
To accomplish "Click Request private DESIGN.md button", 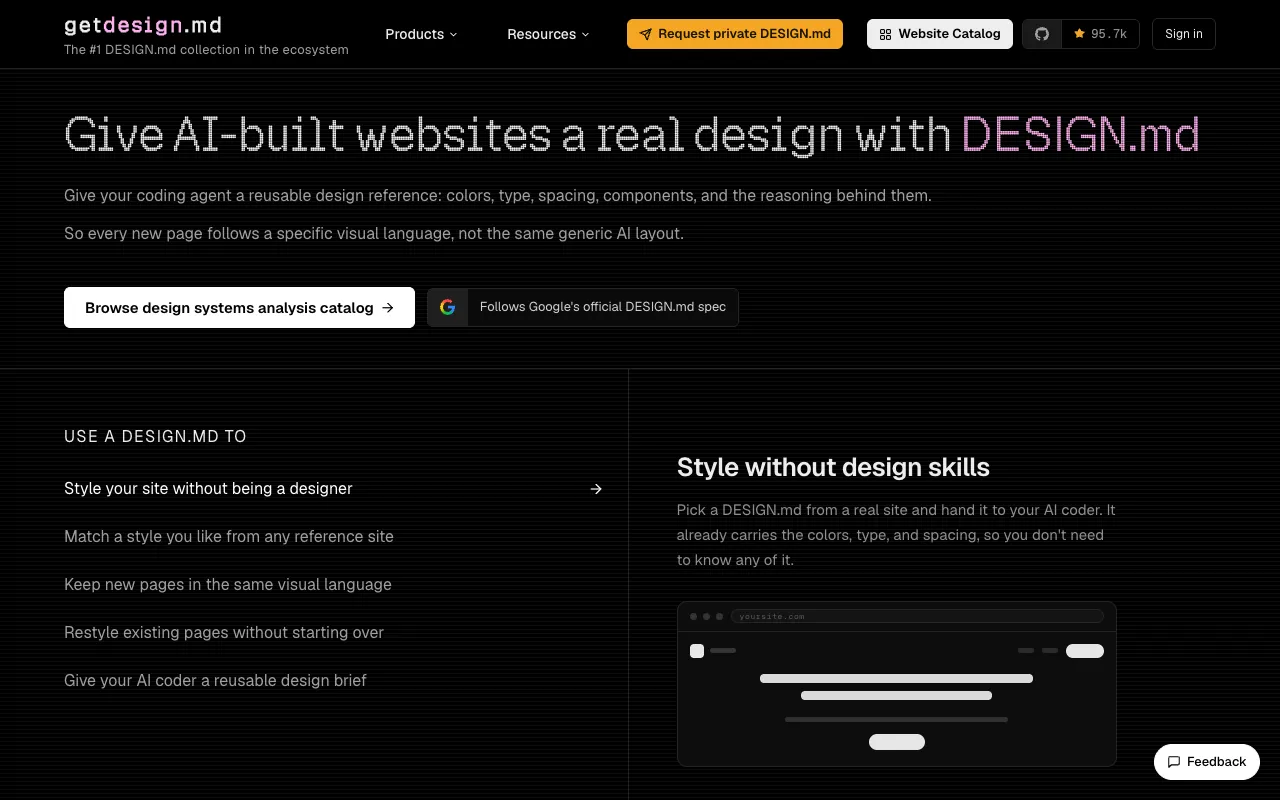I will click(735, 34).
